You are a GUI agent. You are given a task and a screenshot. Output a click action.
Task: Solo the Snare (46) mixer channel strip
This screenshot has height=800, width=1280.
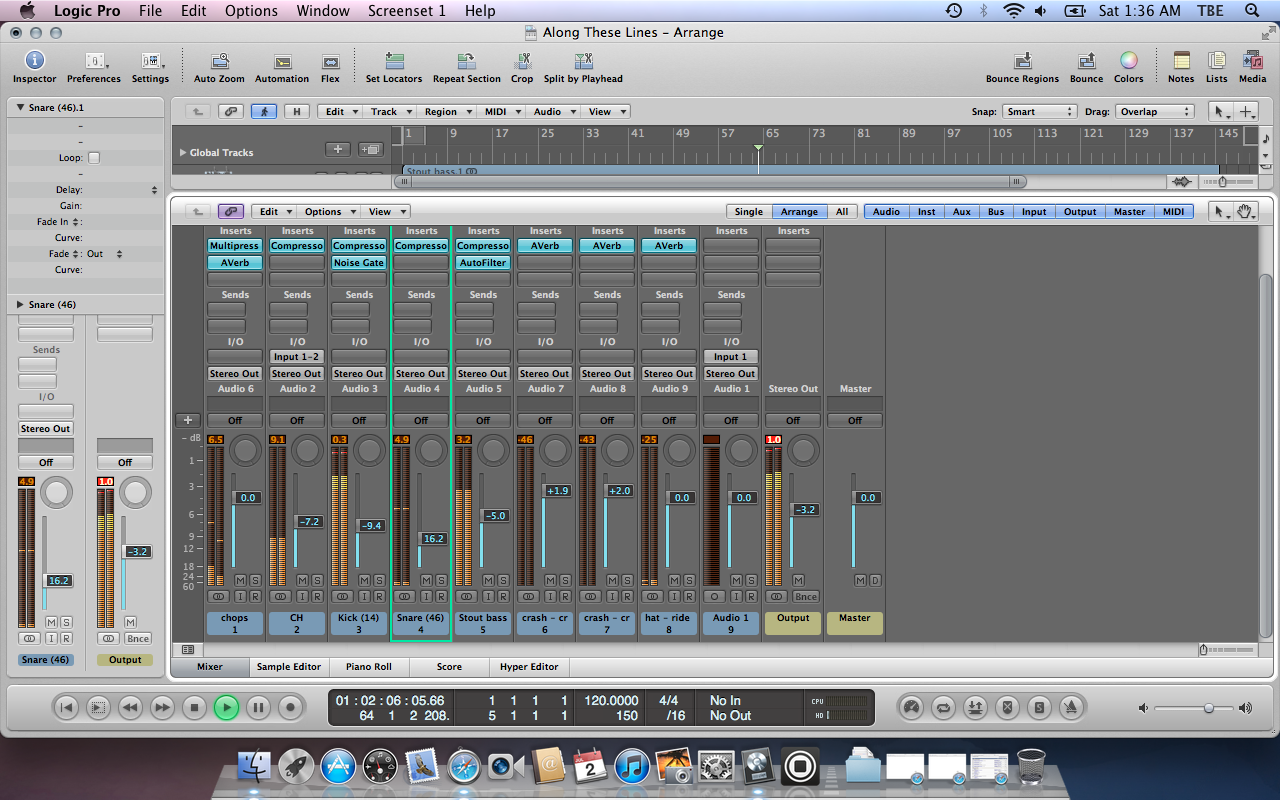click(x=441, y=580)
